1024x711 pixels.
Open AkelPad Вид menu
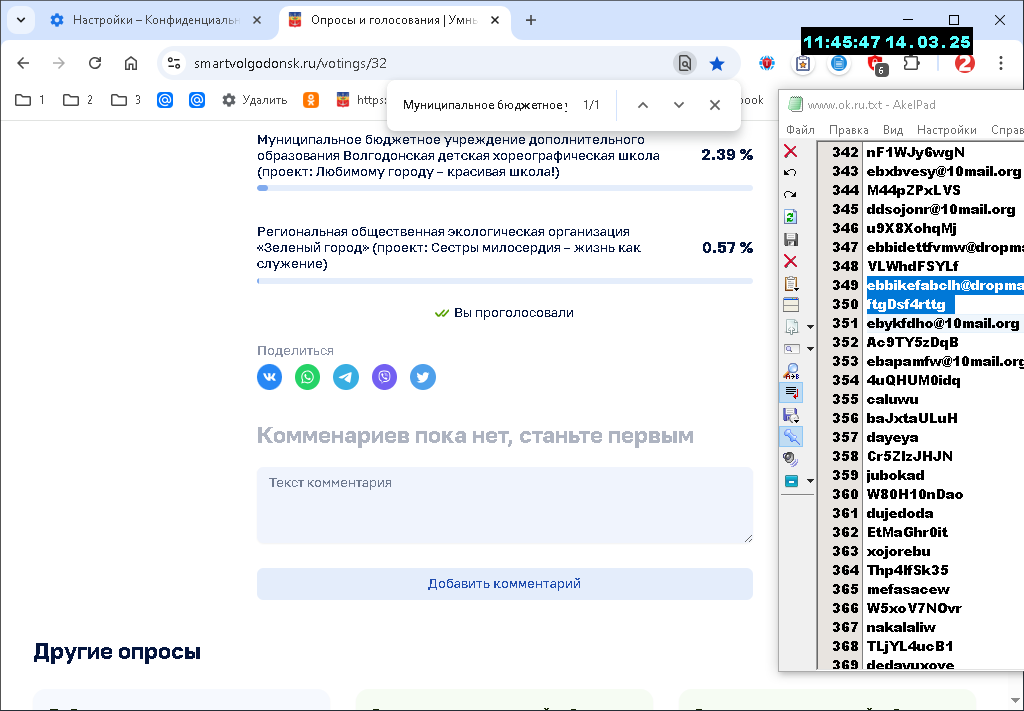(x=892, y=129)
